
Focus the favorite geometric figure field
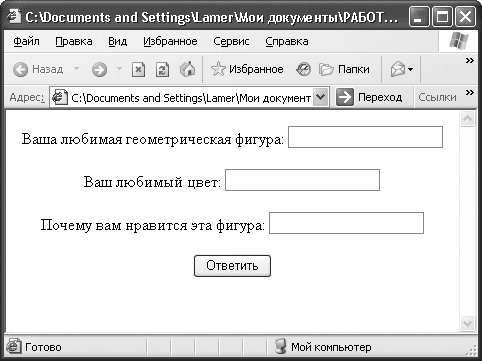(x=365, y=137)
